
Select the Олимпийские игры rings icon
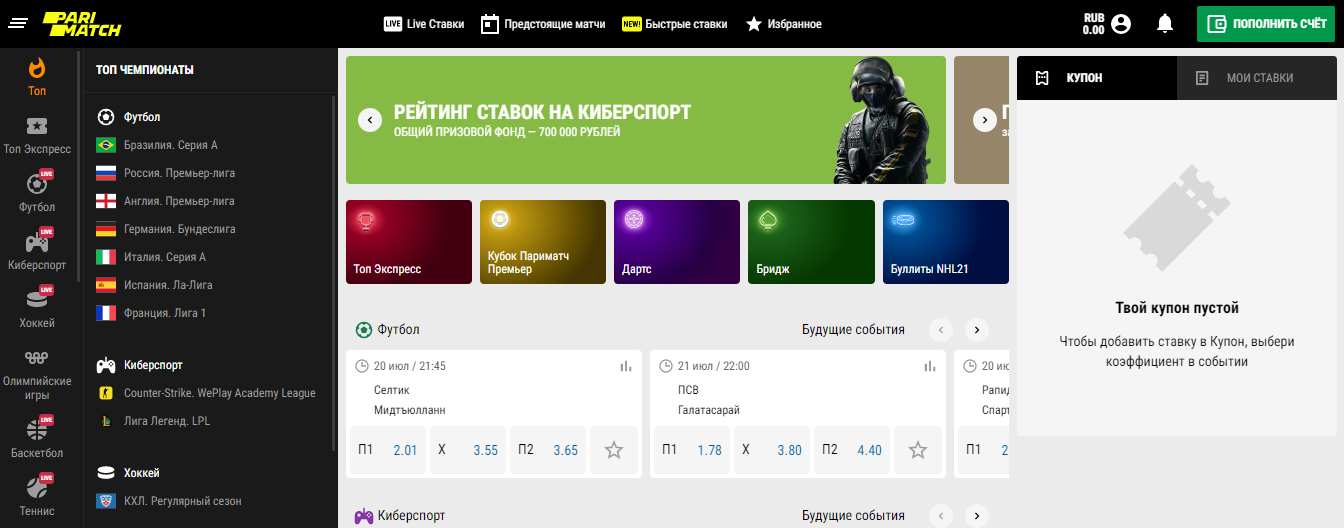(x=37, y=358)
